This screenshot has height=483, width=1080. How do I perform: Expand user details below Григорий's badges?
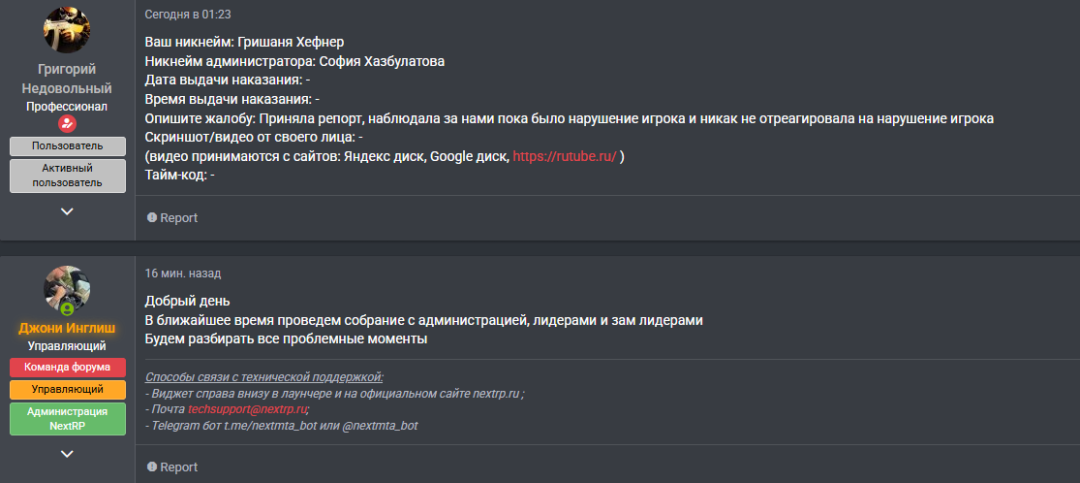point(67,211)
